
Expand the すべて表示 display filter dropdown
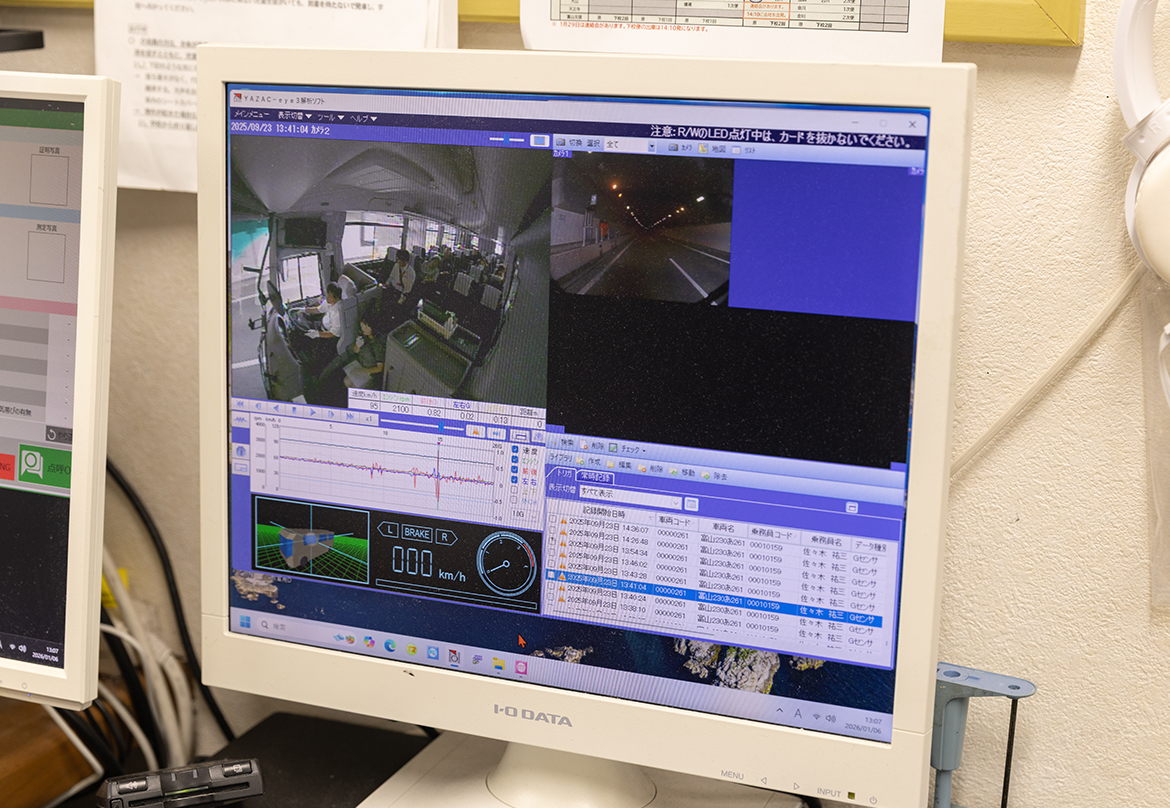(x=676, y=501)
